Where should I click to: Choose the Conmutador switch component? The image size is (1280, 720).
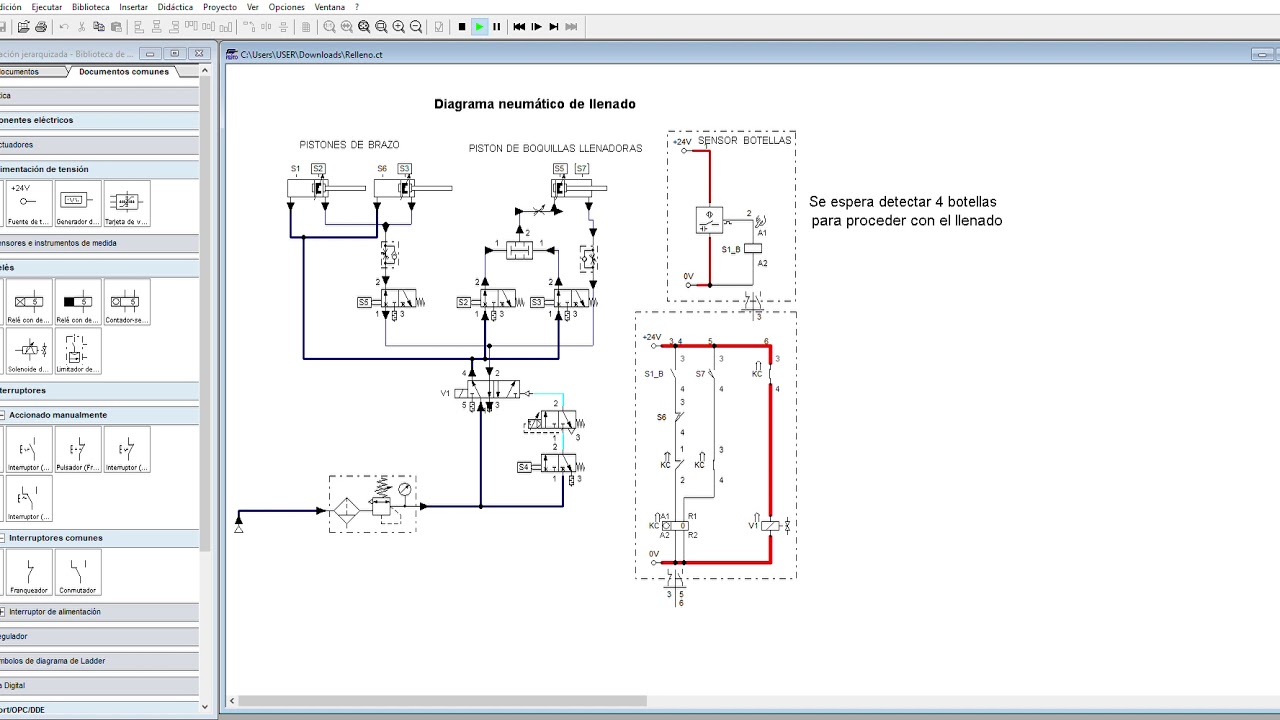[78, 572]
